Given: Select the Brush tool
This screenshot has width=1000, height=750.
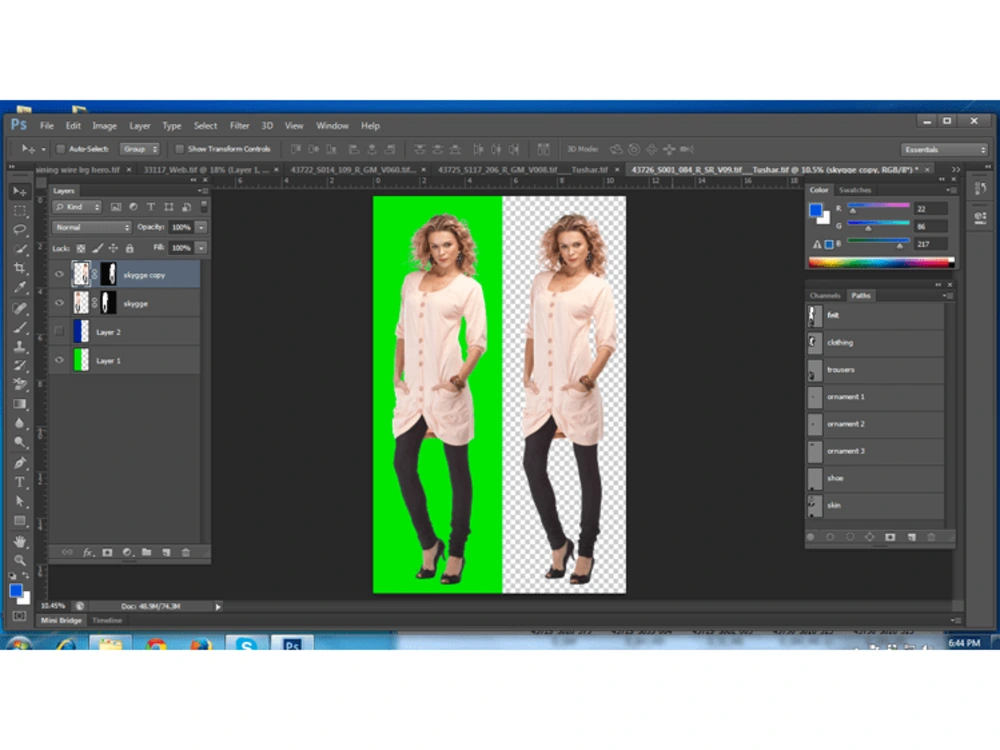Looking at the screenshot, I should point(20,328).
